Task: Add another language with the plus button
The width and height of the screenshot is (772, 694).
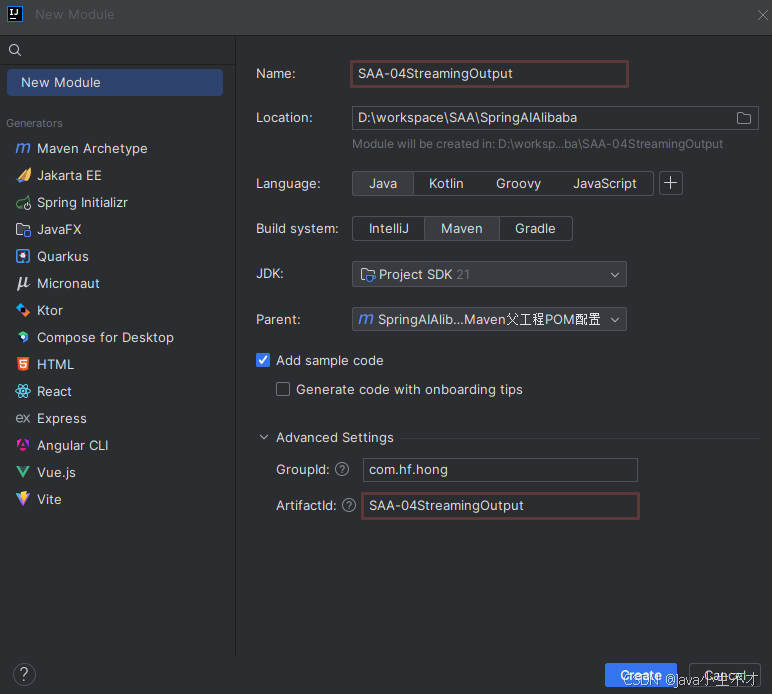Action: pyautogui.click(x=671, y=183)
